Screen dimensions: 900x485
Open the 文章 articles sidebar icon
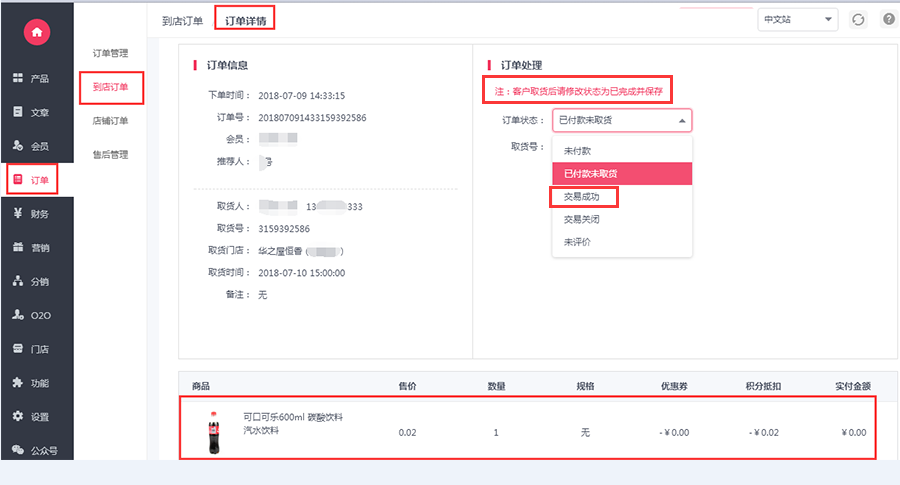pyautogui.click(x=18, y=111)
